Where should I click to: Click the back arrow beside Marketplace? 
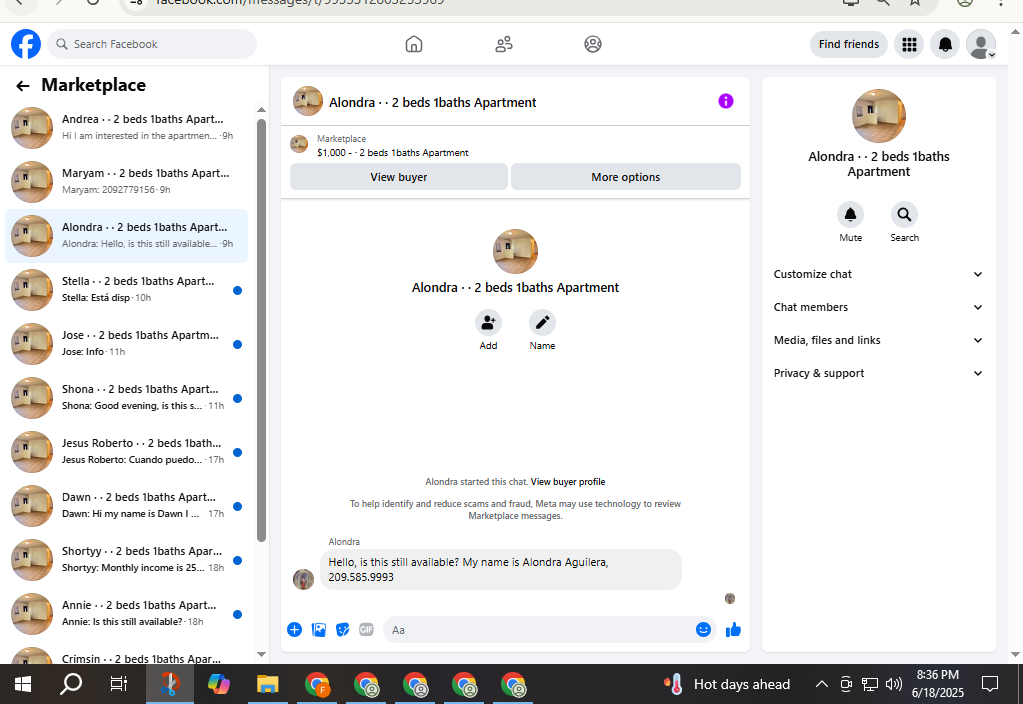23,85
